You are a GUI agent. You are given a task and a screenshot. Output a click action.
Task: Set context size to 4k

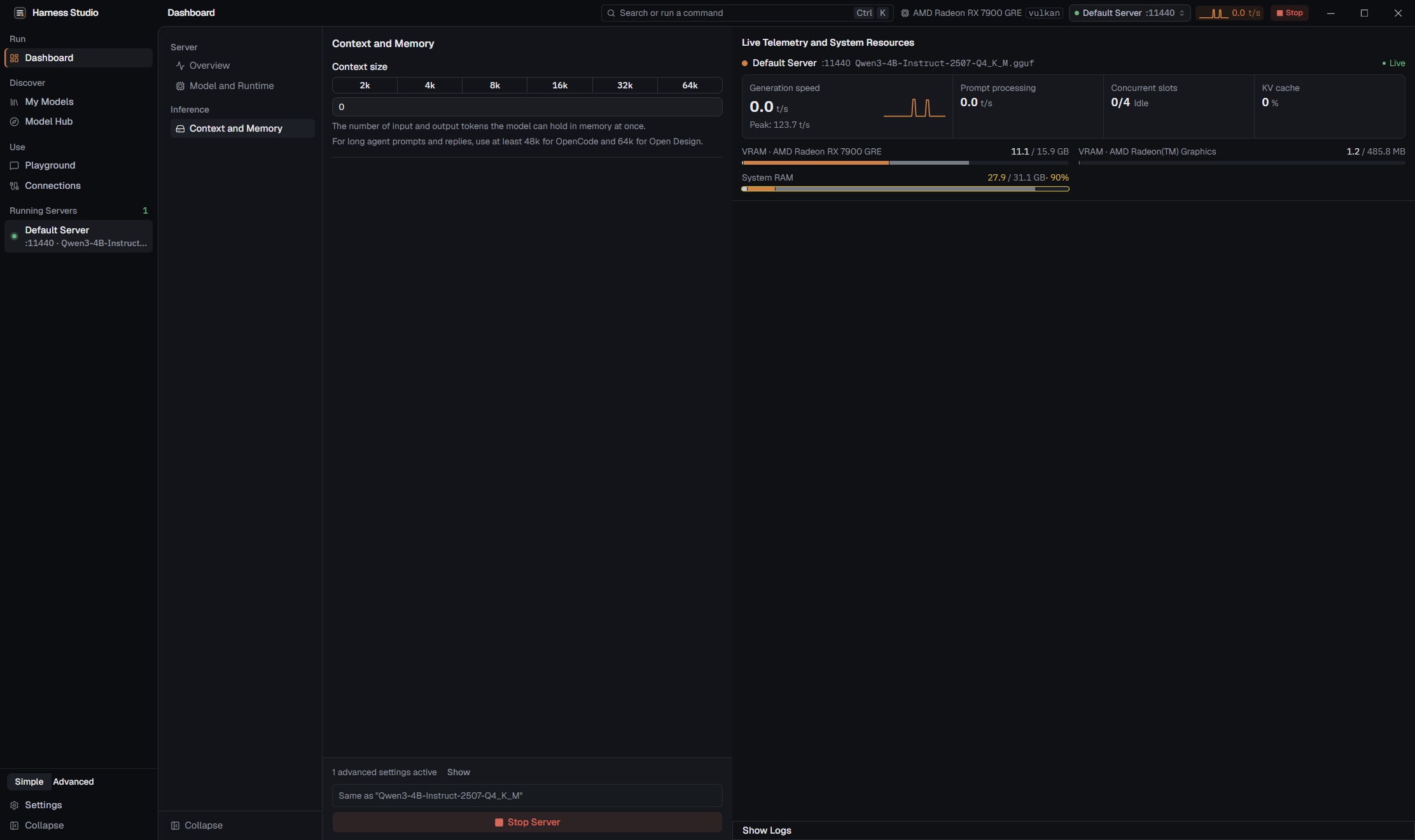(x=430, y=85)
